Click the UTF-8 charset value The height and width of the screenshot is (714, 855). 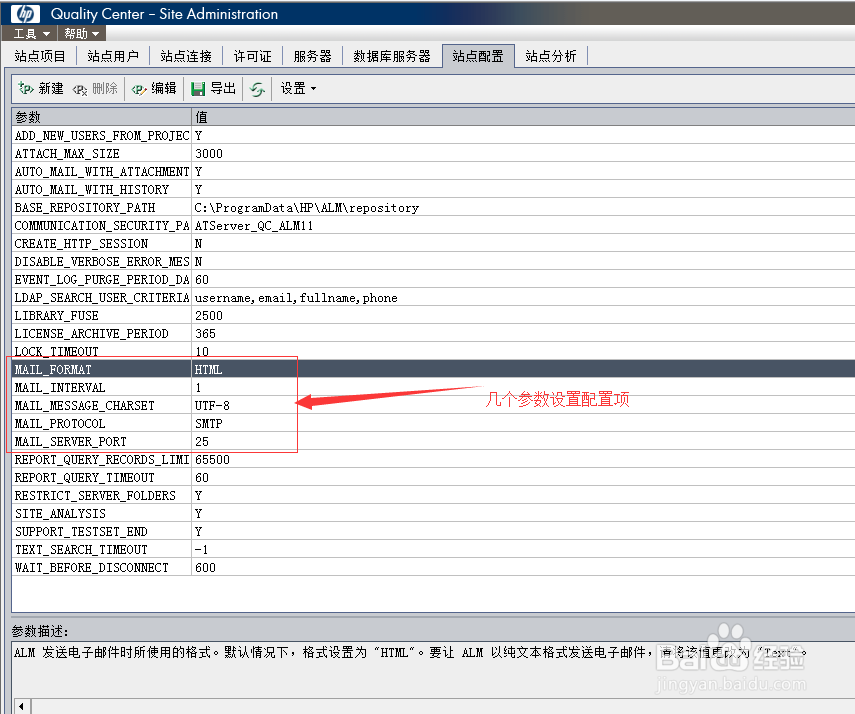tap(212, 406)
